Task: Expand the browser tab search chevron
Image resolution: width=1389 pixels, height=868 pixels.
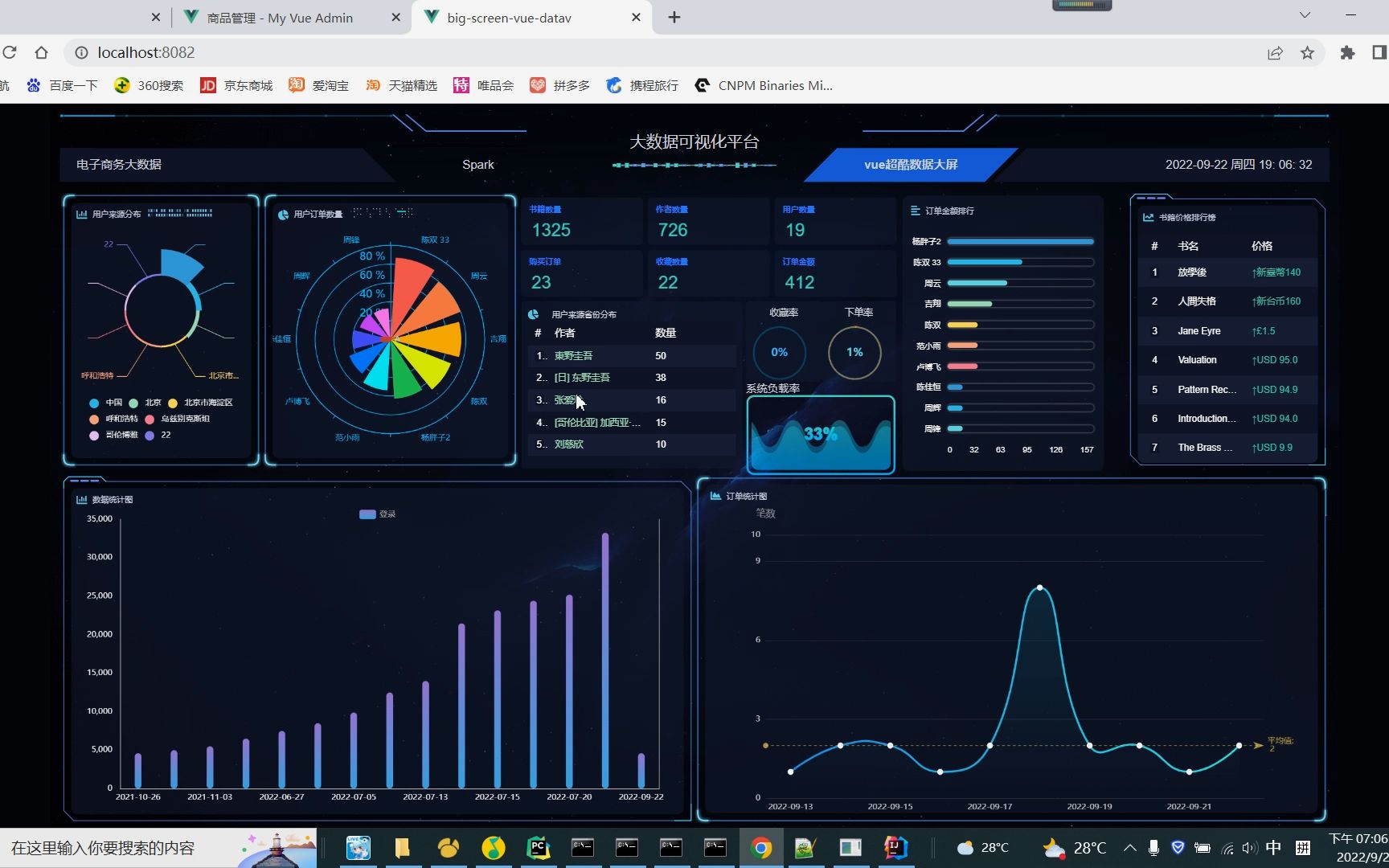Action: click(x=1305, y=15)
